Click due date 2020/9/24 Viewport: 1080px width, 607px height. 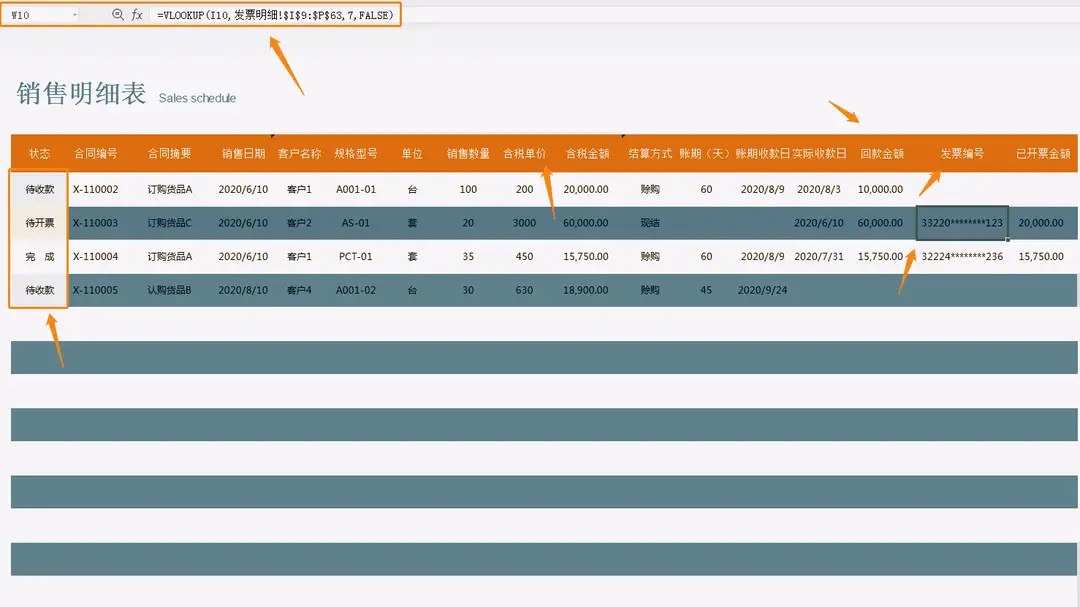coord(762,290)
